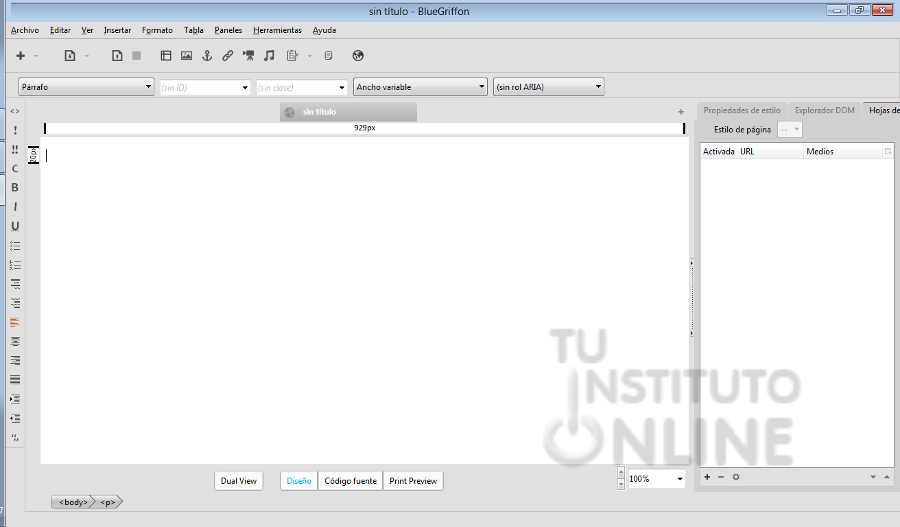
Task: Open the (sin ID) combo box
Action: [205, 87]
